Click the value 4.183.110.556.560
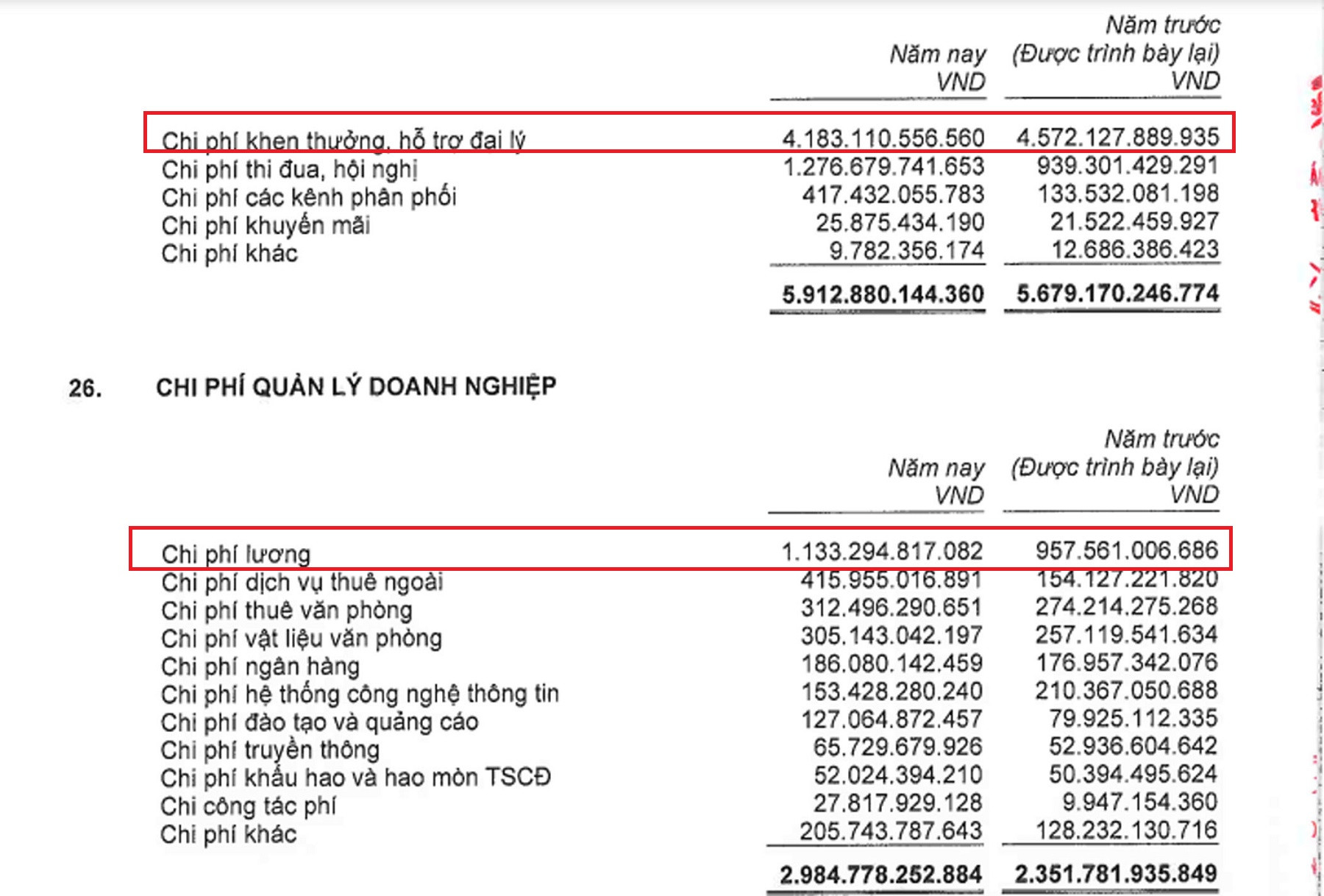Viewport: 1324px width, 896px height. [x=883, y=138]
